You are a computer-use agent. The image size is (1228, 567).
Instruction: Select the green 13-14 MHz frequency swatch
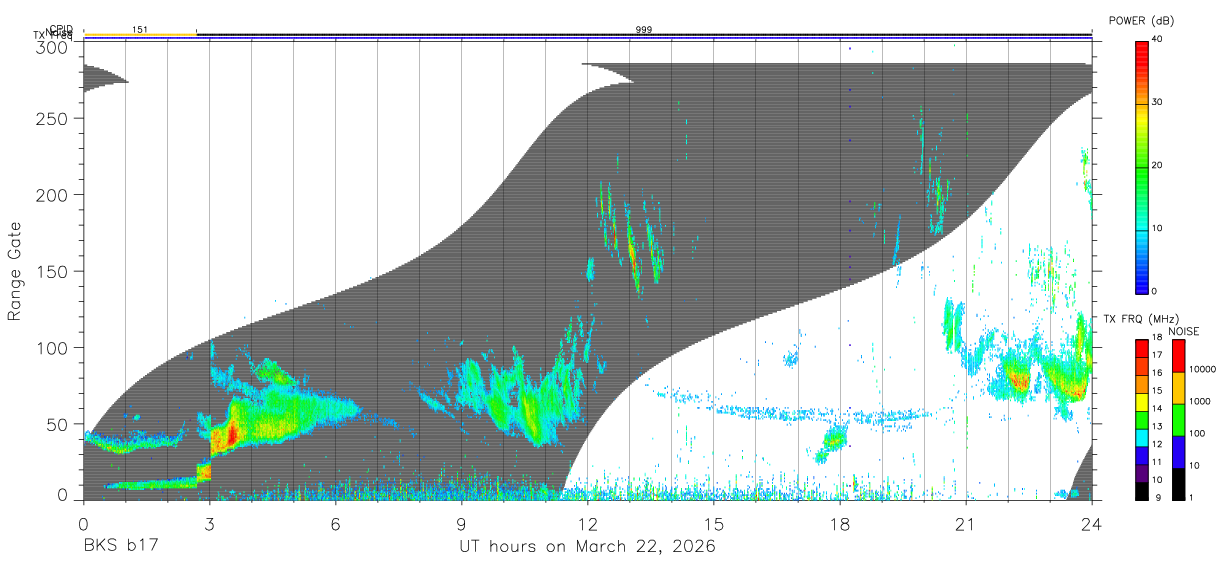[1141, 419]
